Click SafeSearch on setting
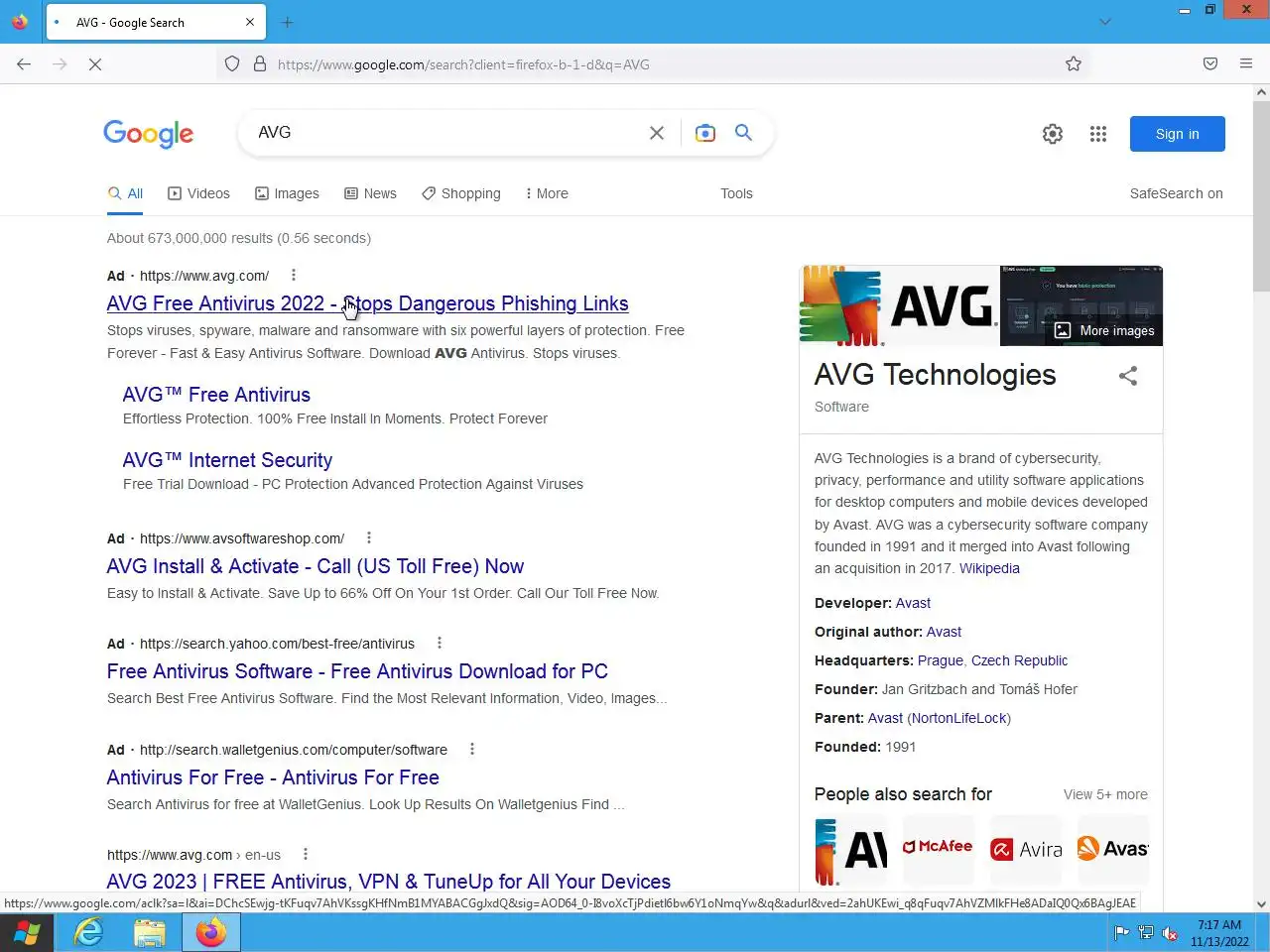Image resolution: width=1270 pixels, height=952 pixels. tap(1176, 193)
